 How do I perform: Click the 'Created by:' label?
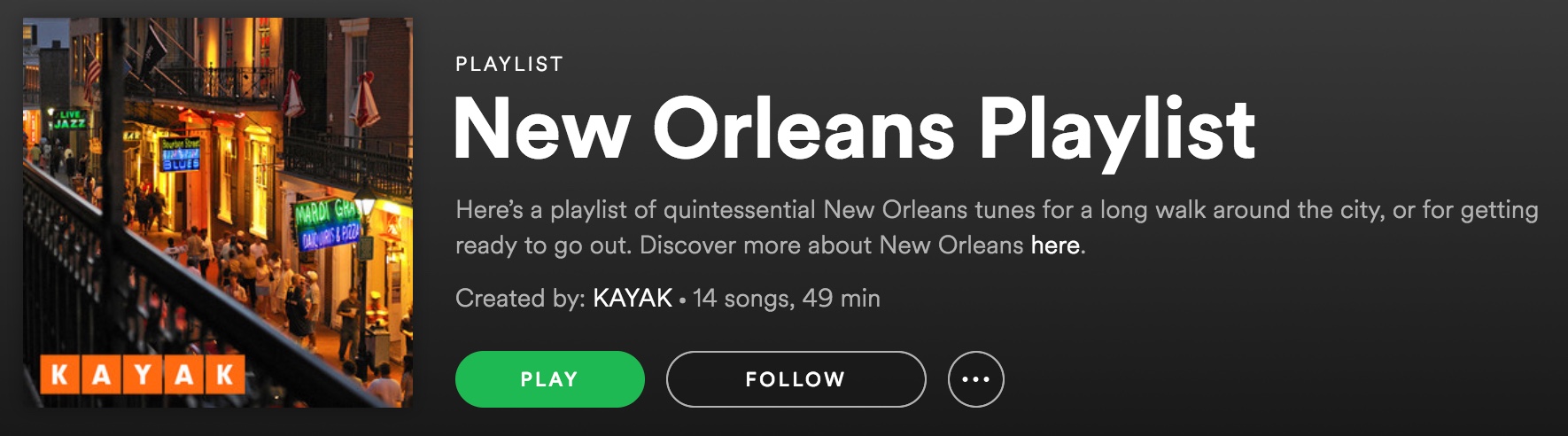click(x=520, y=299)
